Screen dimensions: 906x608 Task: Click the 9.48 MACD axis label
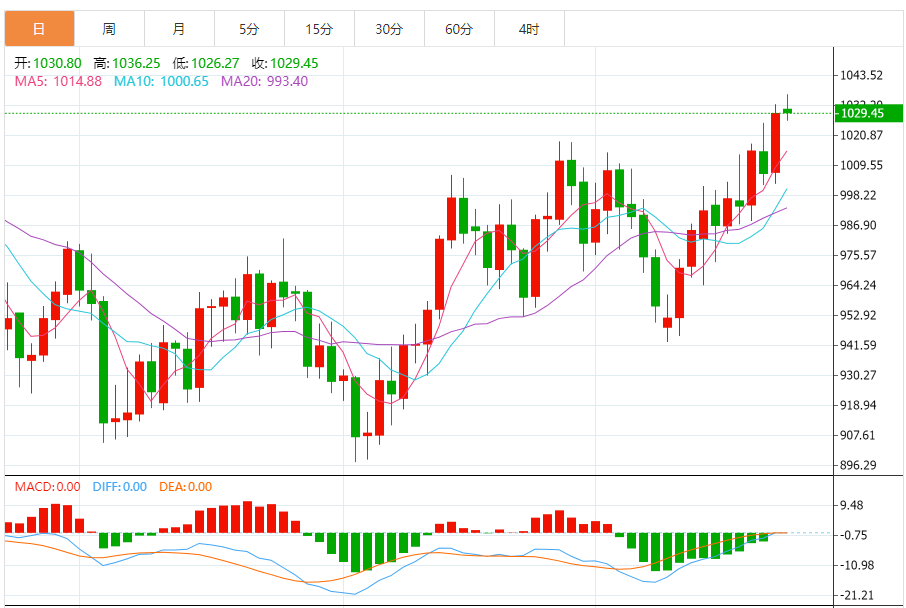coord(851,505)
